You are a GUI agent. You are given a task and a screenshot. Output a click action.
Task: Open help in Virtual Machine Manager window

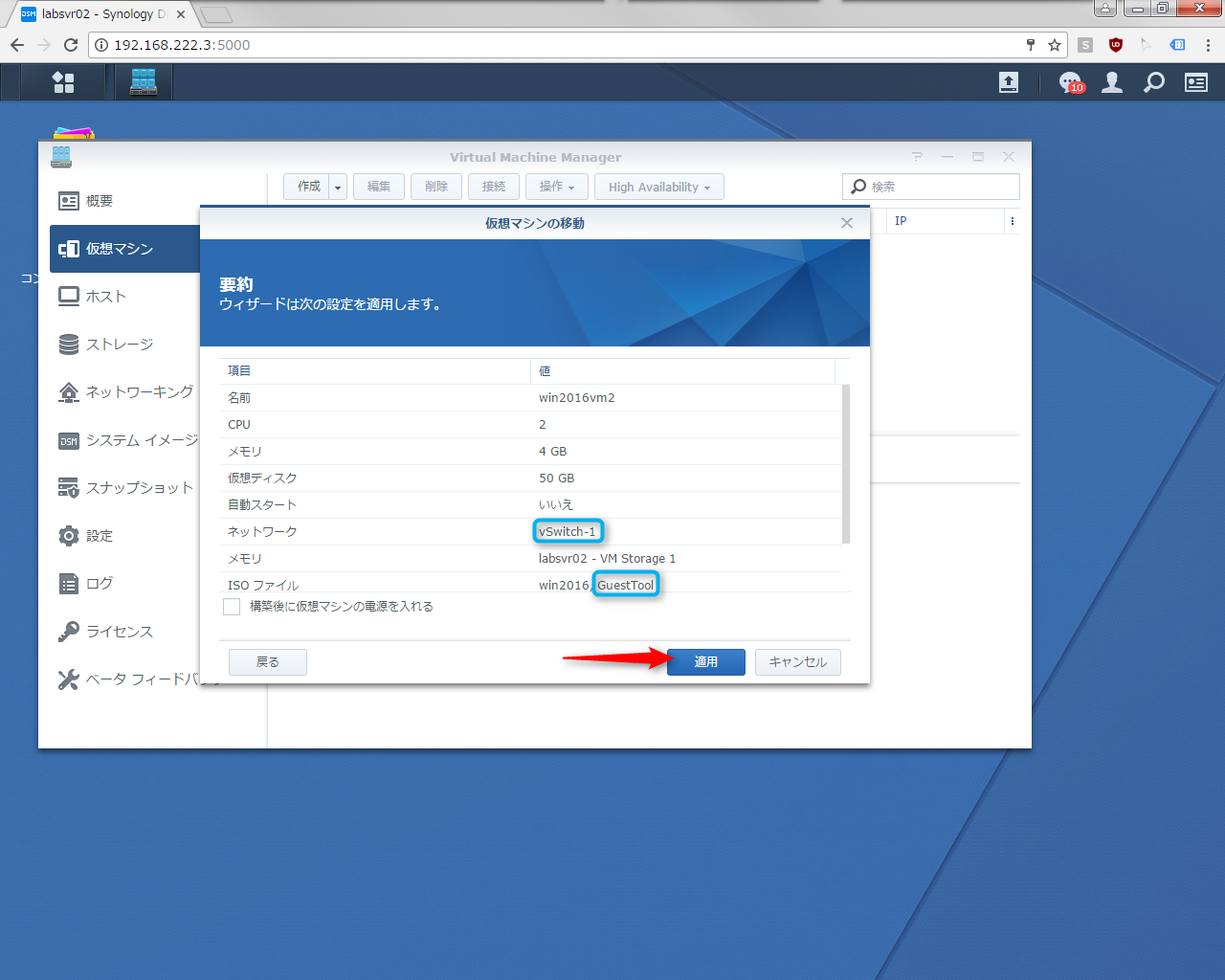pos(917,157)
